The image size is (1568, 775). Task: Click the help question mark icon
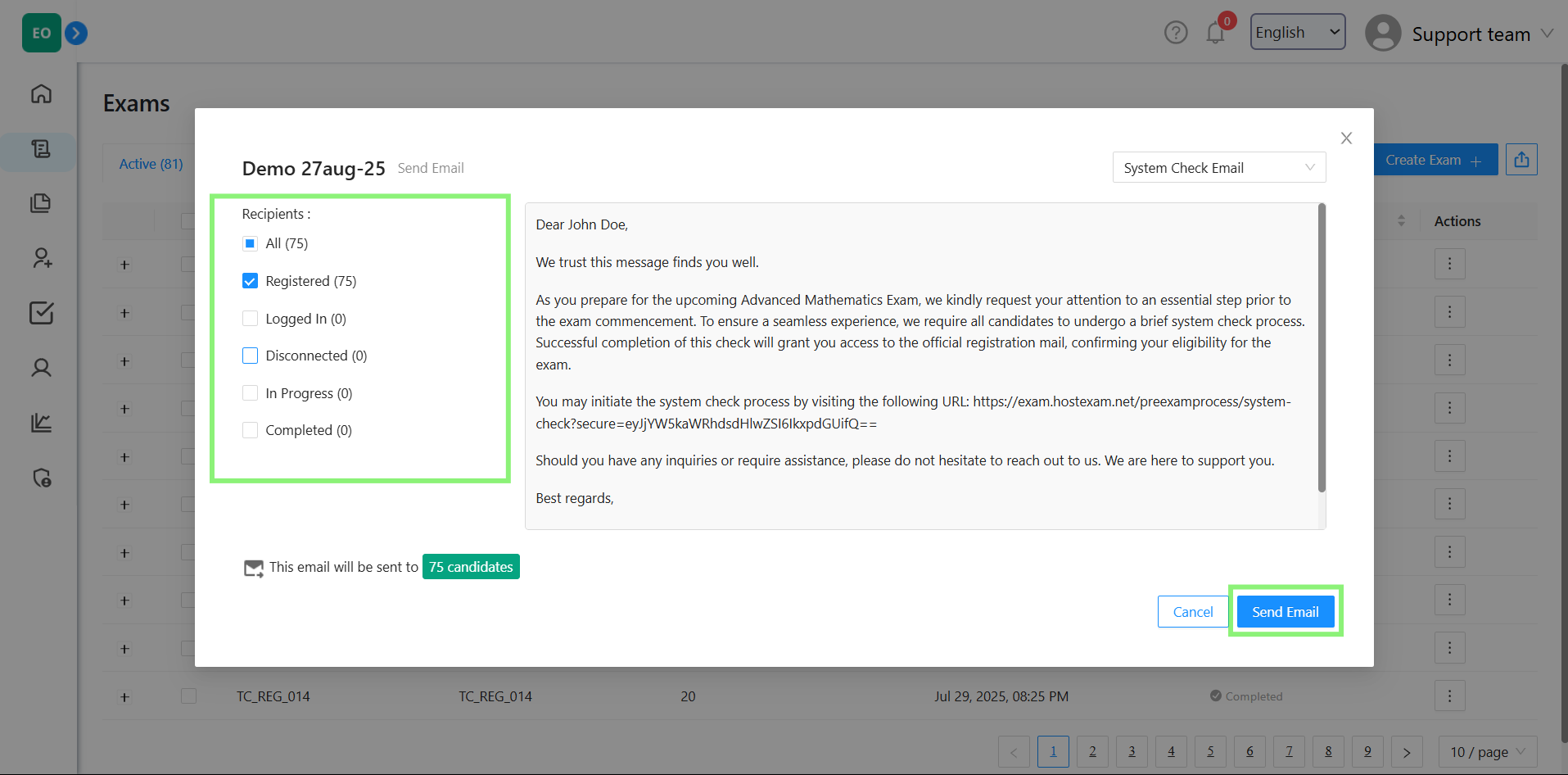[1176, 33]
